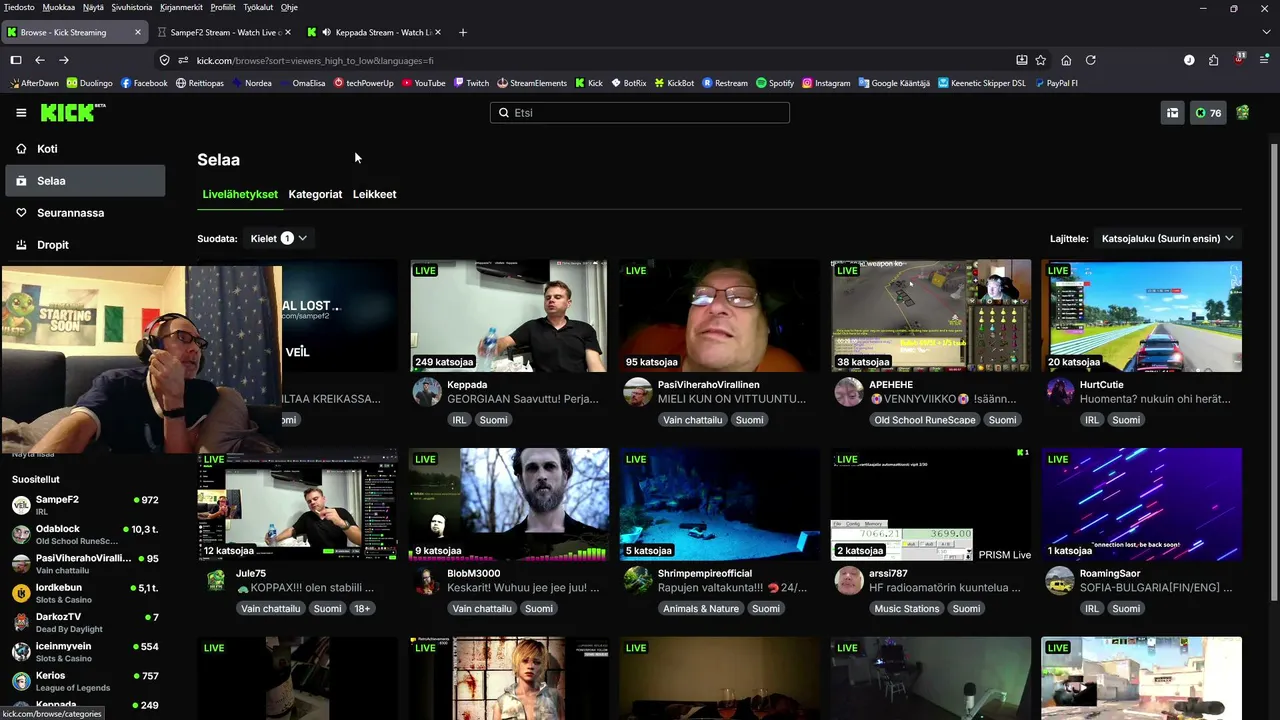
Task: Open the Kirjanmerkit menu
Action: (x=179, y=7)
